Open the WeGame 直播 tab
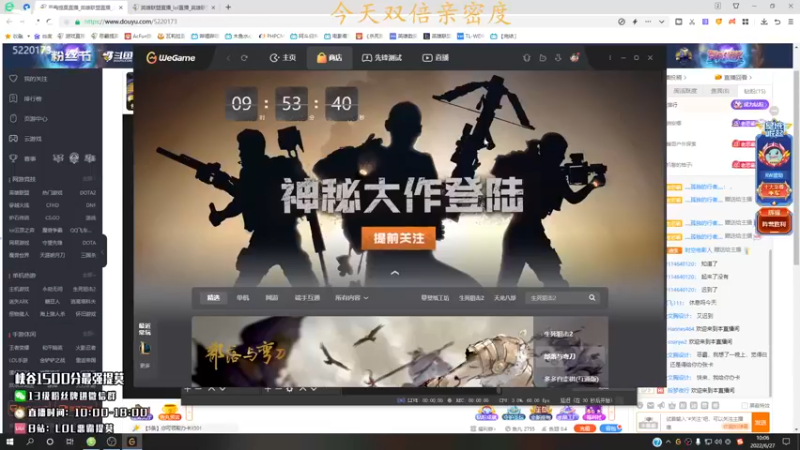Screen dimensions: 800x450 pos(436,58)
